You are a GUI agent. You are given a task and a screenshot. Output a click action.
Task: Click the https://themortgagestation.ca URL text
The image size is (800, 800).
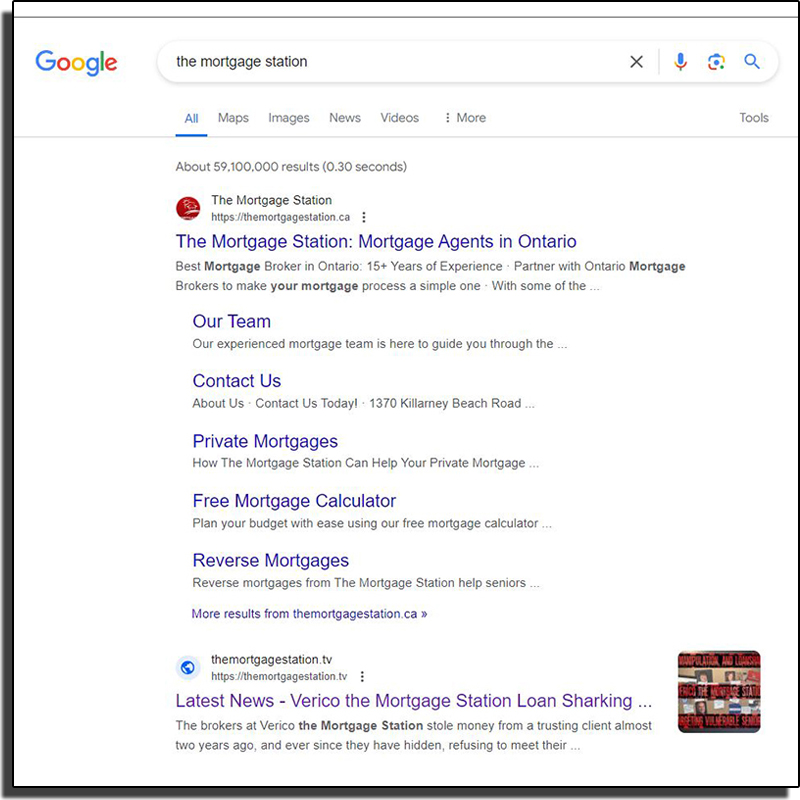pos(281,217)
